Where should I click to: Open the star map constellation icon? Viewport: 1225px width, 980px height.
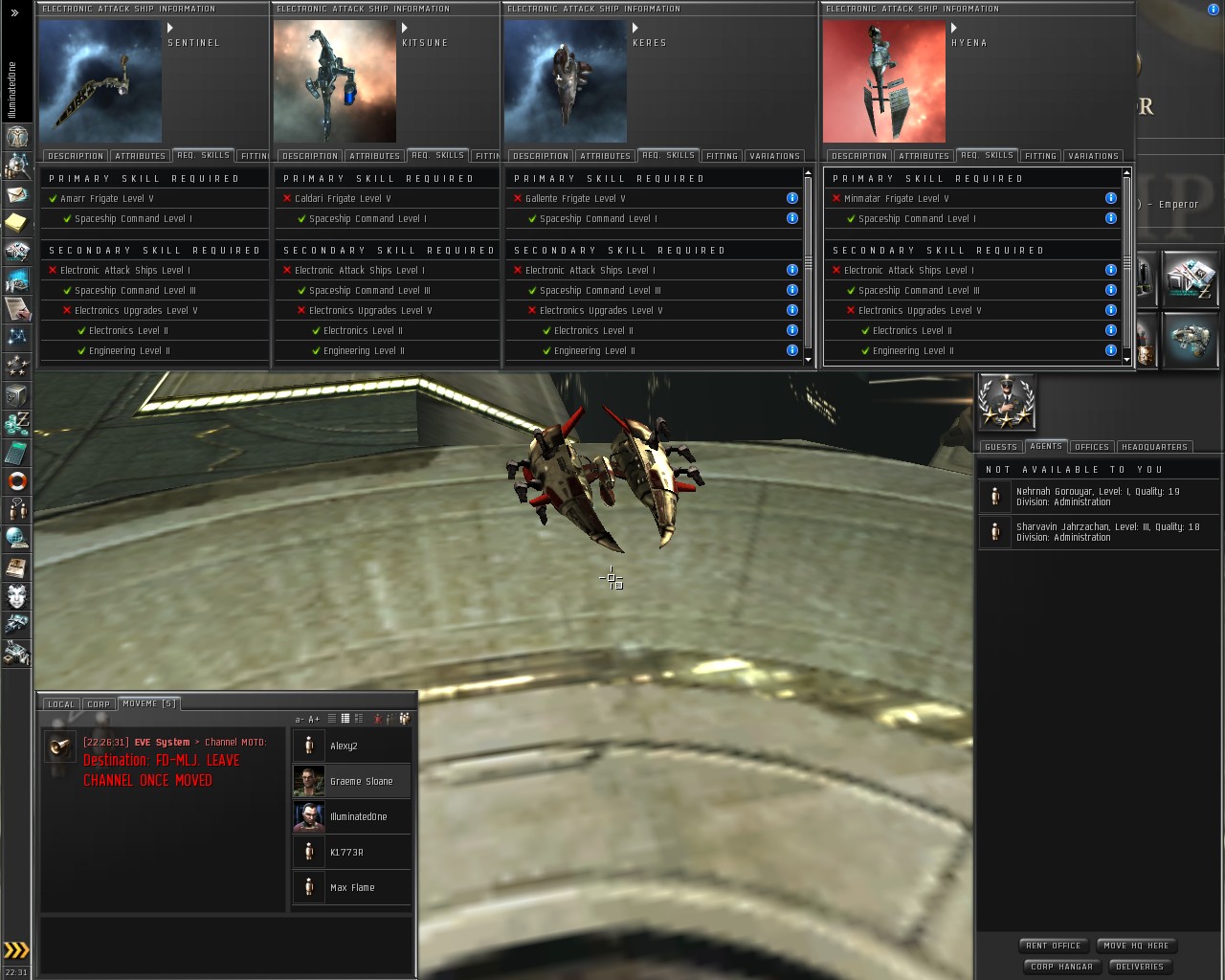pyautogui.click(x=16, y=337)
